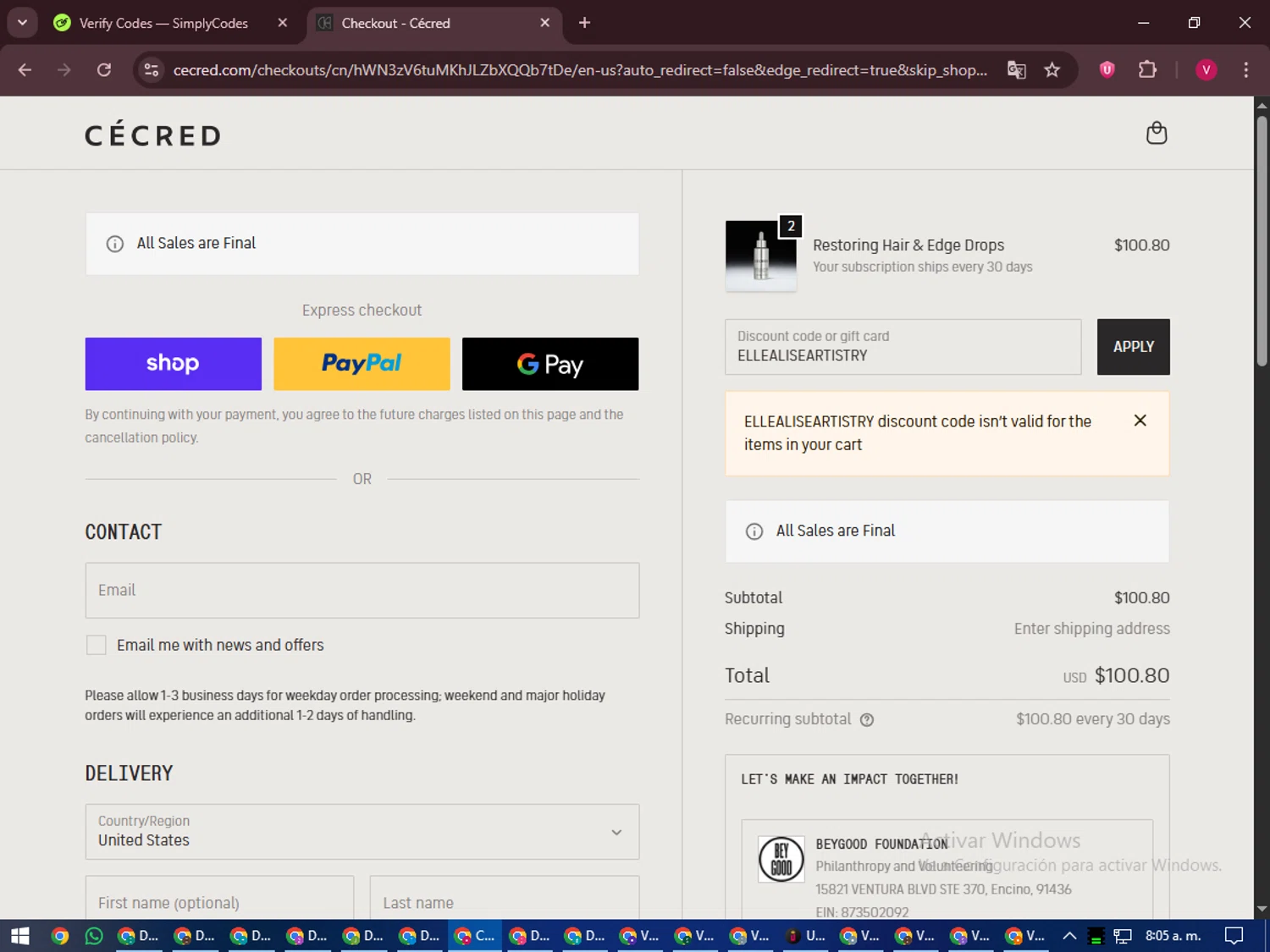This screenshot has width=1270, height=952.
Task: Open Chrome three-dot menu
Action: tap(1245, 70)
